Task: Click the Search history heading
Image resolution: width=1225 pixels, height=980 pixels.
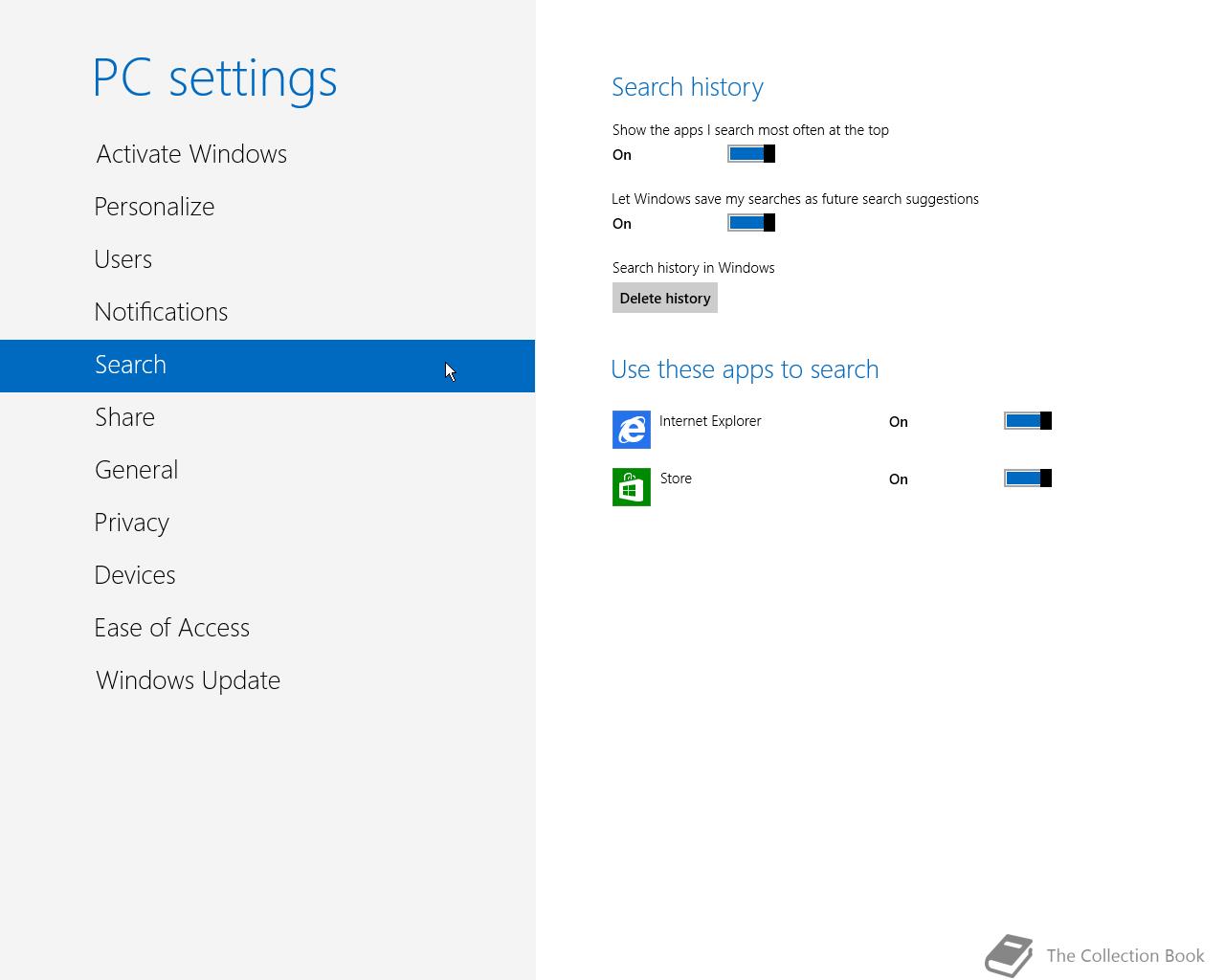Action: pyautogui.click(x=687, y=87)
